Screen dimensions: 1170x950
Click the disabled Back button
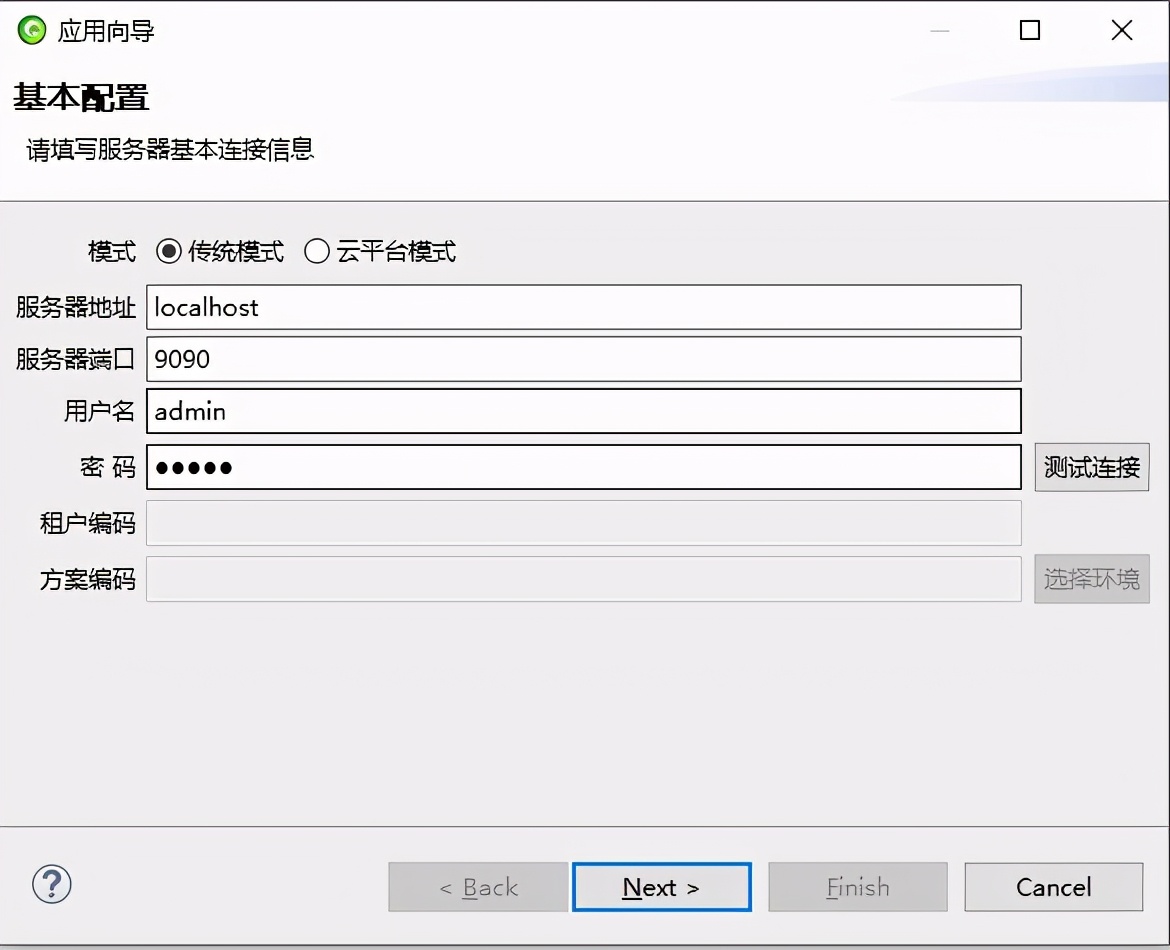pyautogui.click(x=477, y=887)
